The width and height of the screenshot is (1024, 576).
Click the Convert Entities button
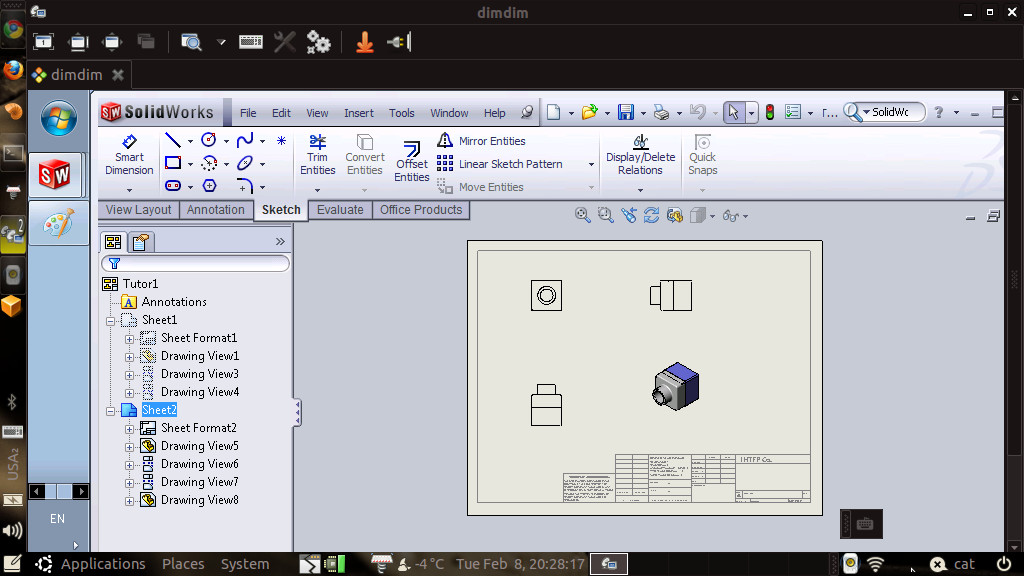364,152
